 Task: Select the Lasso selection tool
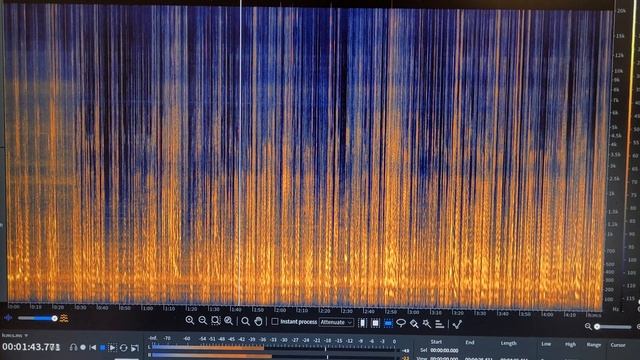pos(401,323)
